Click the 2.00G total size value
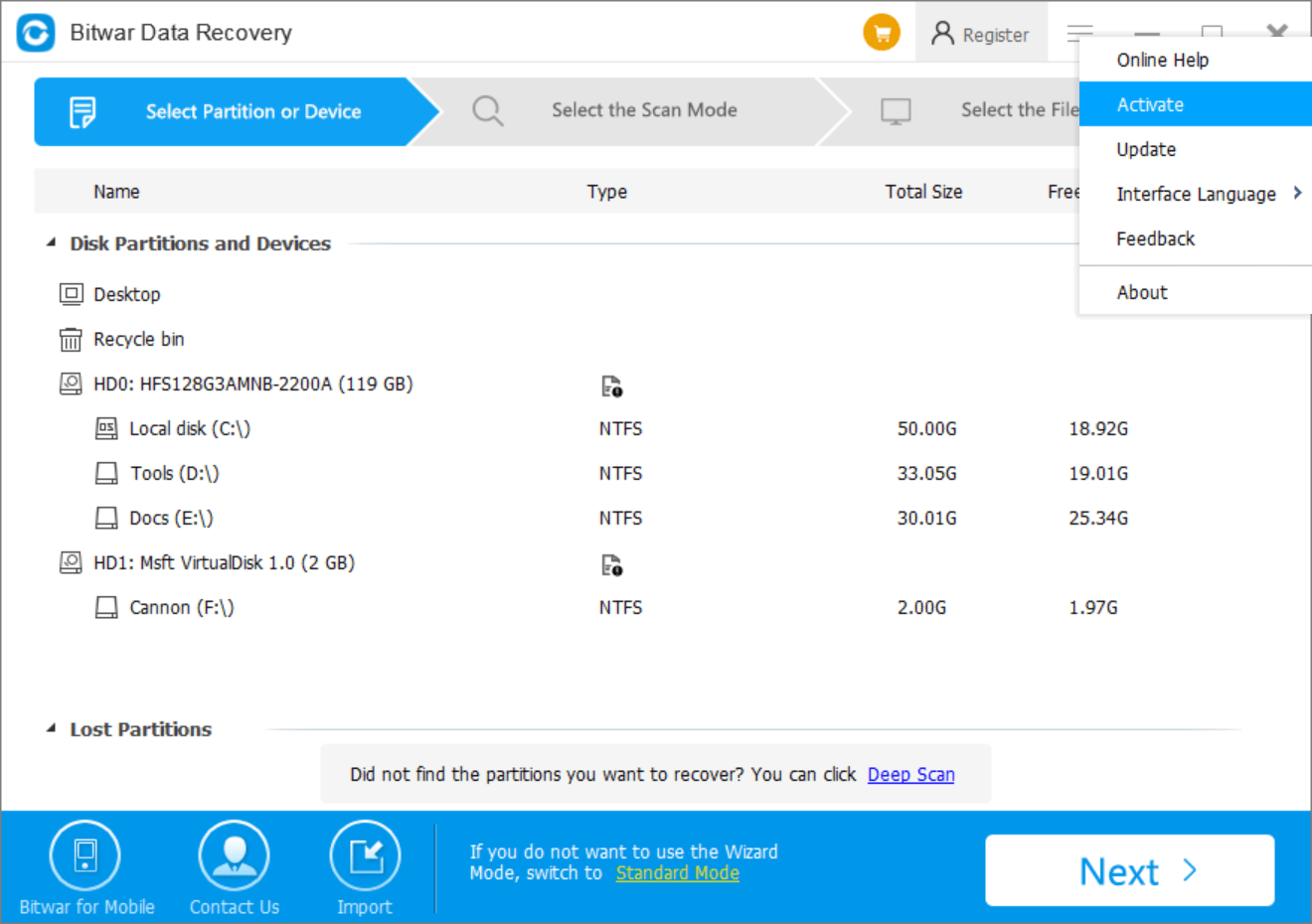The width and height of the screenshot is (1312, 924). [x=921, y=607]
